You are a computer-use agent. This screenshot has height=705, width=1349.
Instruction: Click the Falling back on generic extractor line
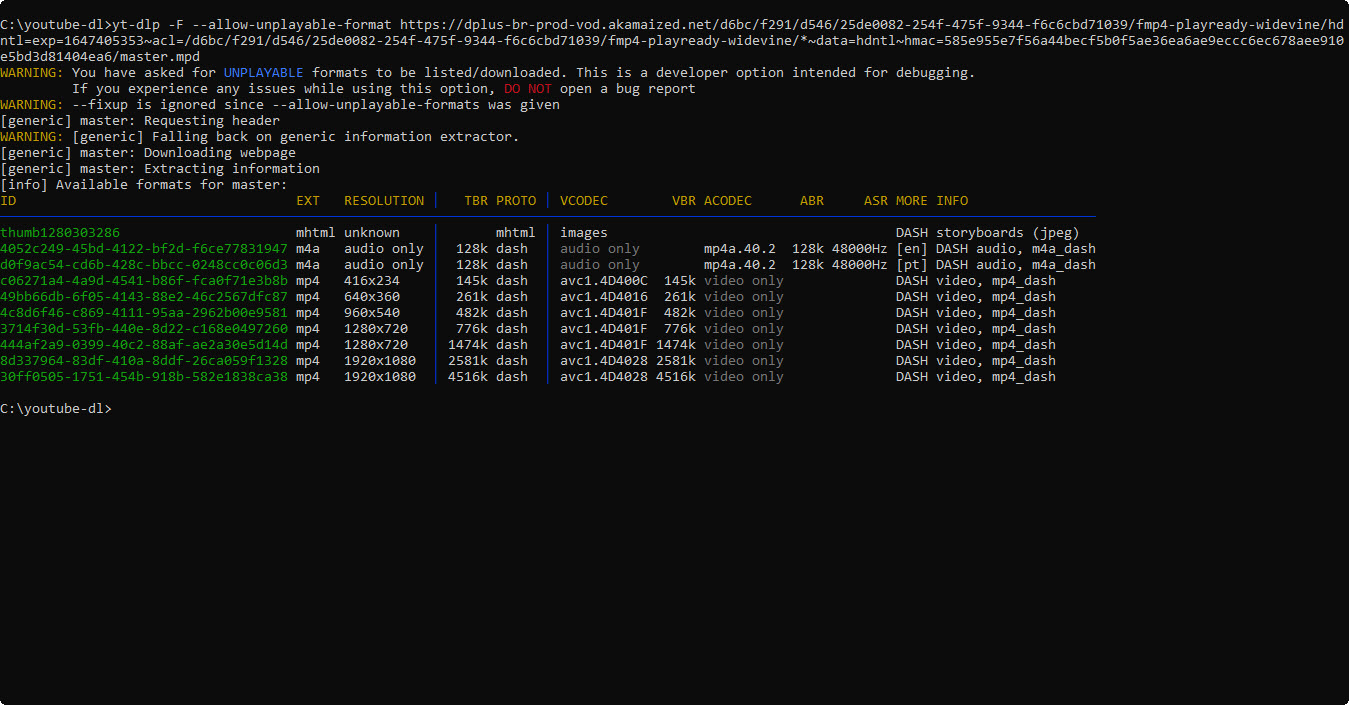(x=260, y=137)
